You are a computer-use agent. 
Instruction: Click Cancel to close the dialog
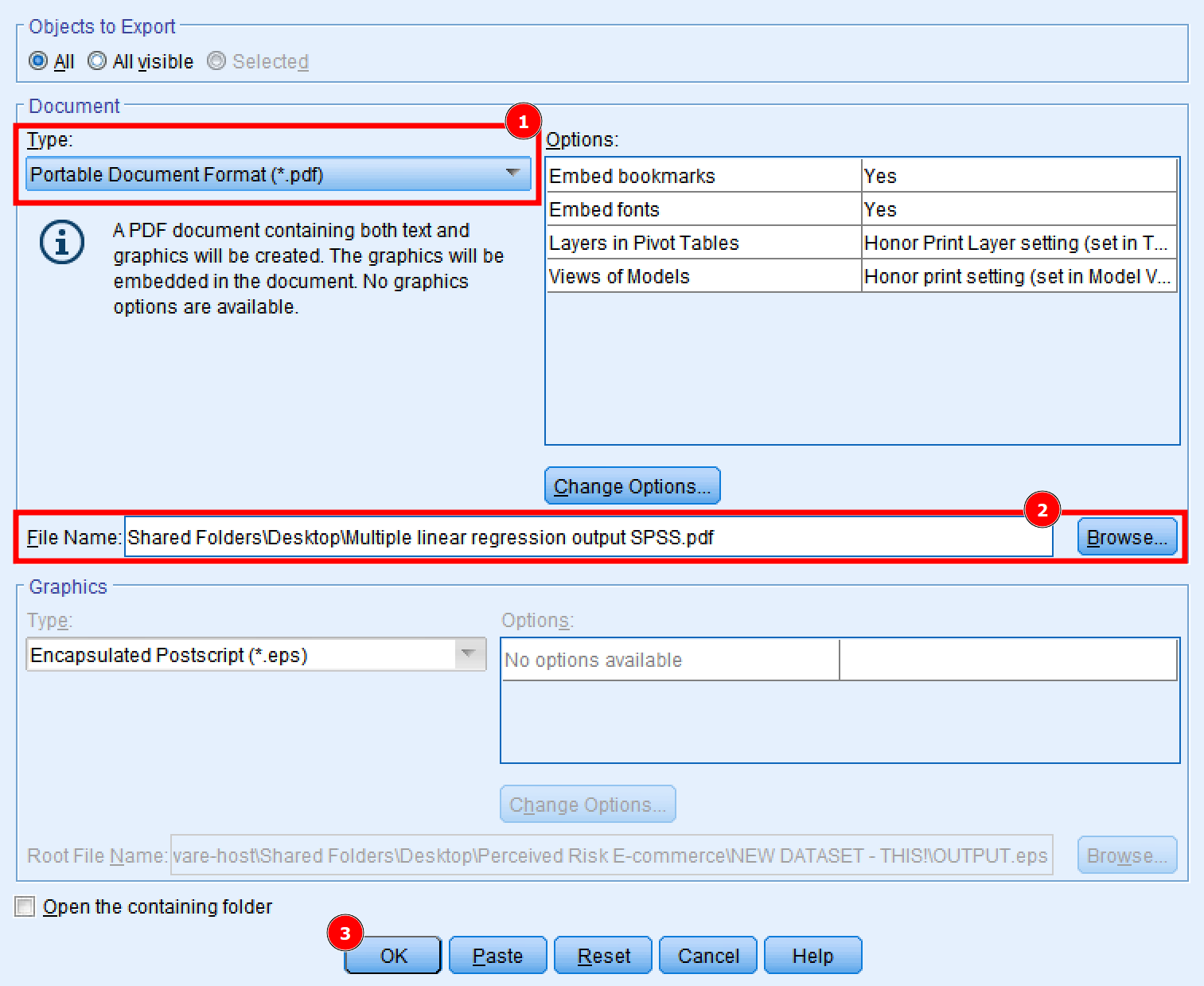coord(707,955)
